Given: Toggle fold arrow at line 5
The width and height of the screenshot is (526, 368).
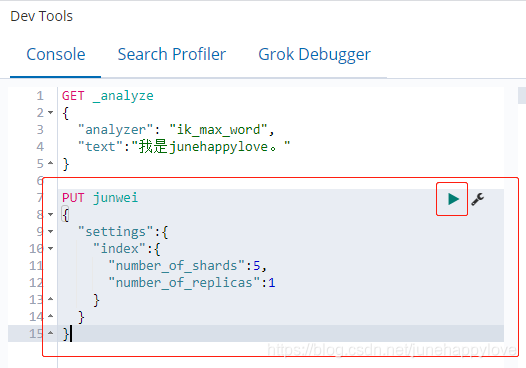Looking at the screenshot, I should [x=51, y=163].
